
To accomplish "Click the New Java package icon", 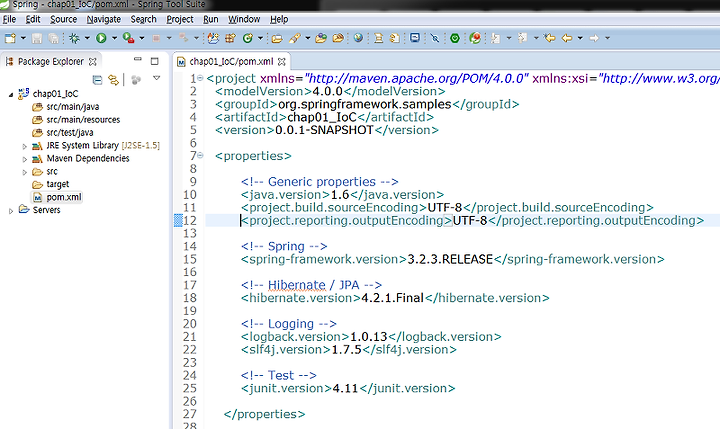I will [x=230, y=38].
